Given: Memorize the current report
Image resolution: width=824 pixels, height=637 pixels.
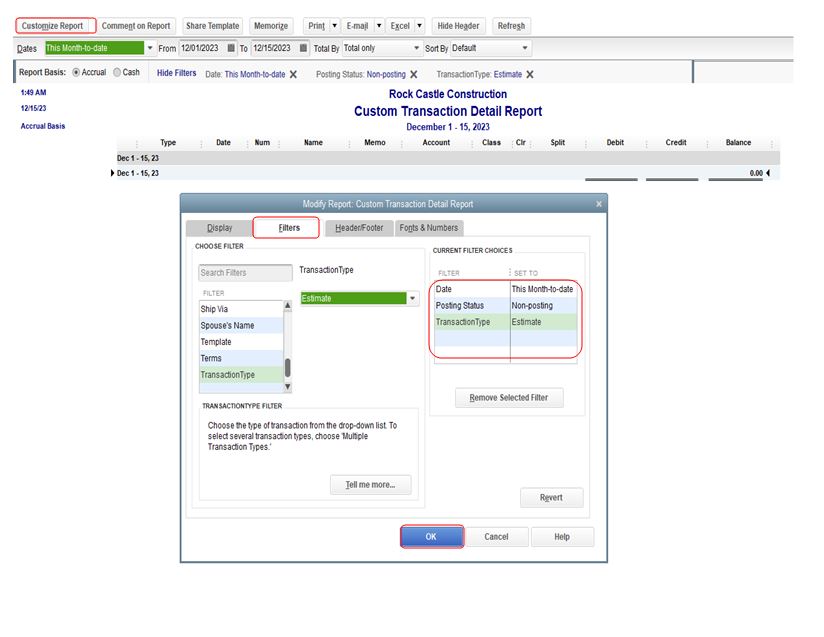Looking at the screenshot, I should 271,25.
